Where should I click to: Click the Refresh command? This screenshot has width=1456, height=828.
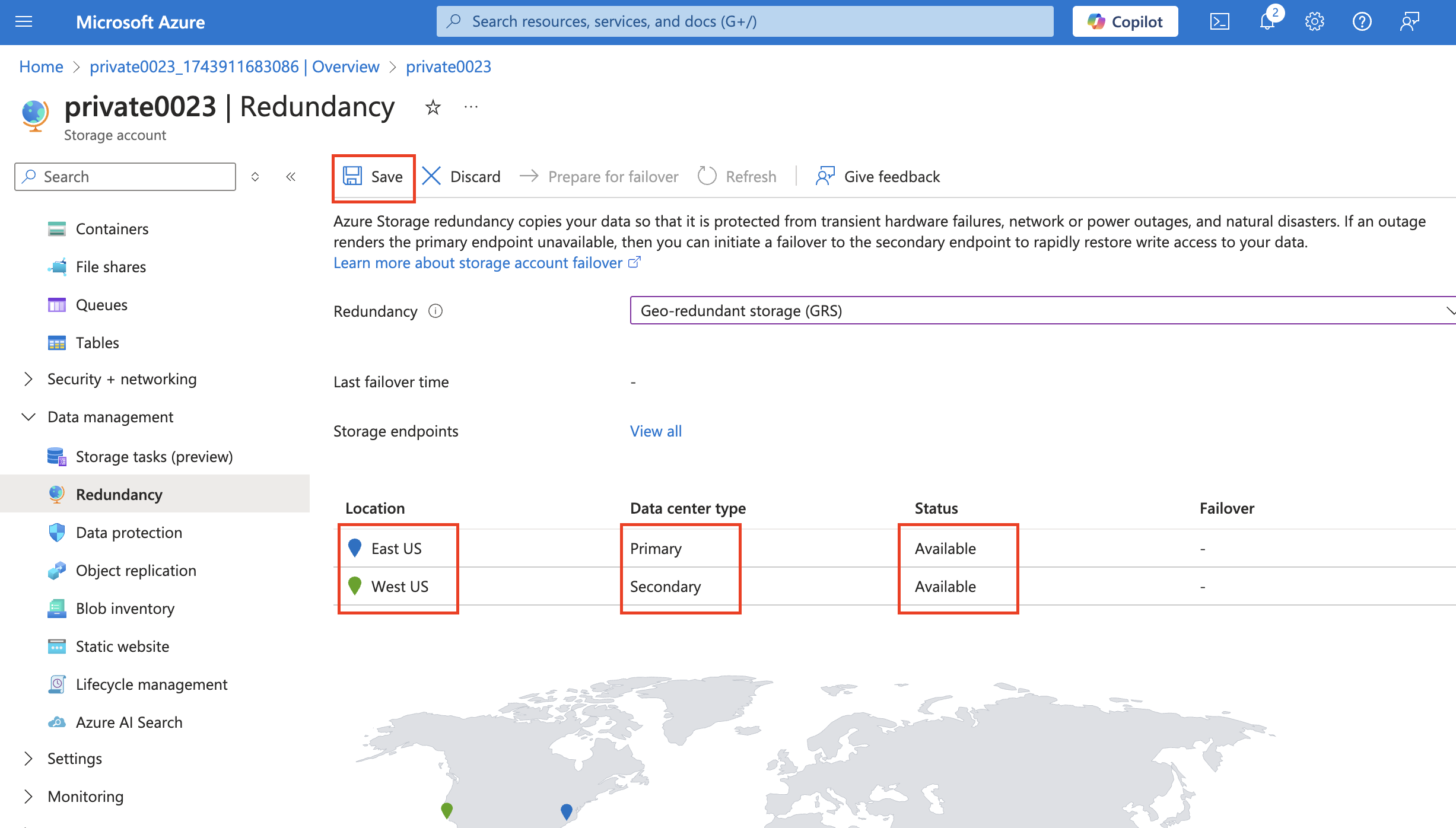(737, 177)
